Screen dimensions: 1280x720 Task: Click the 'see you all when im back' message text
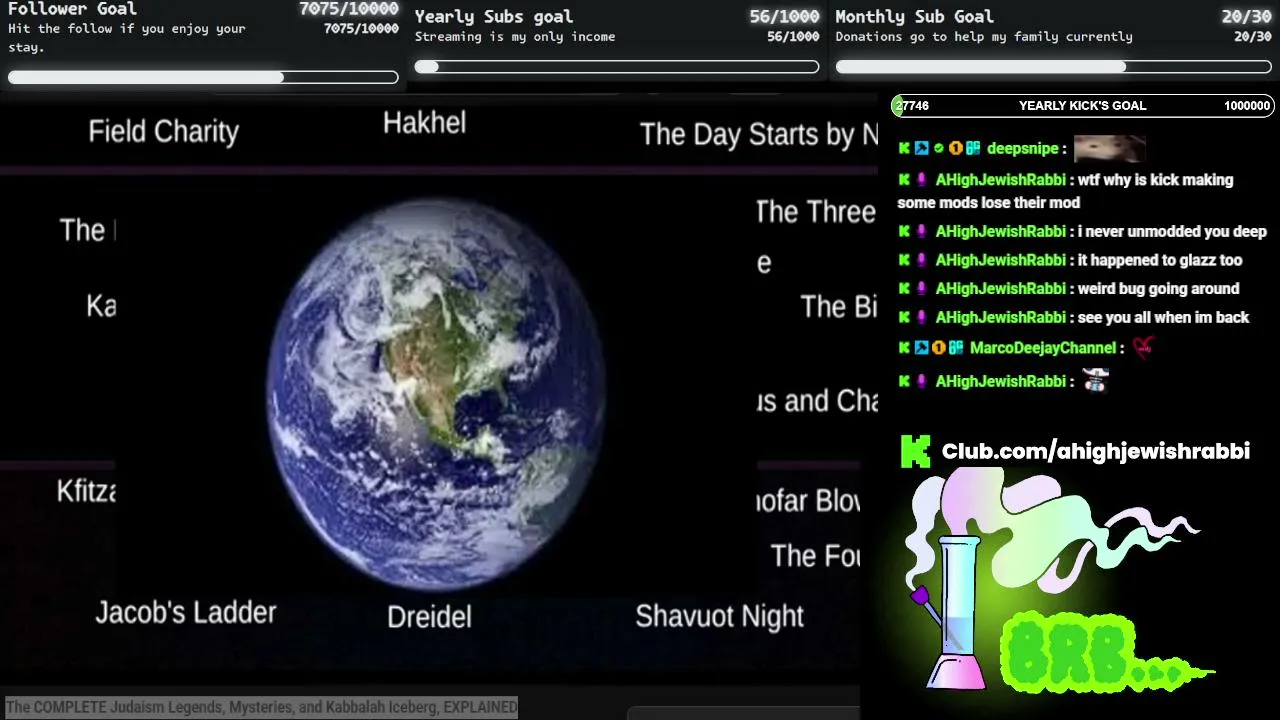tap(1164, 317)
